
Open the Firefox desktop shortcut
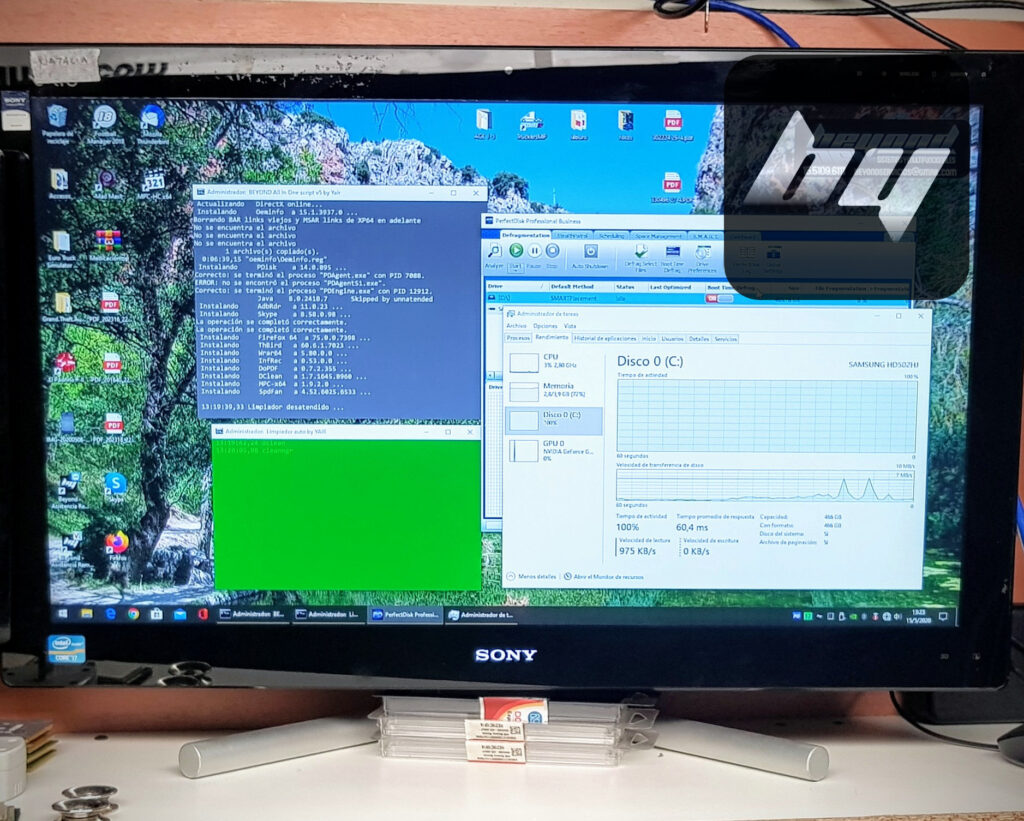117,546
